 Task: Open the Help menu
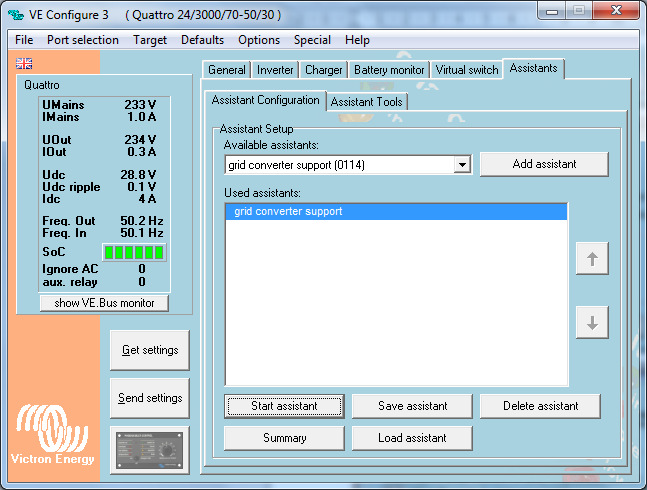click(x=357, y=40)
